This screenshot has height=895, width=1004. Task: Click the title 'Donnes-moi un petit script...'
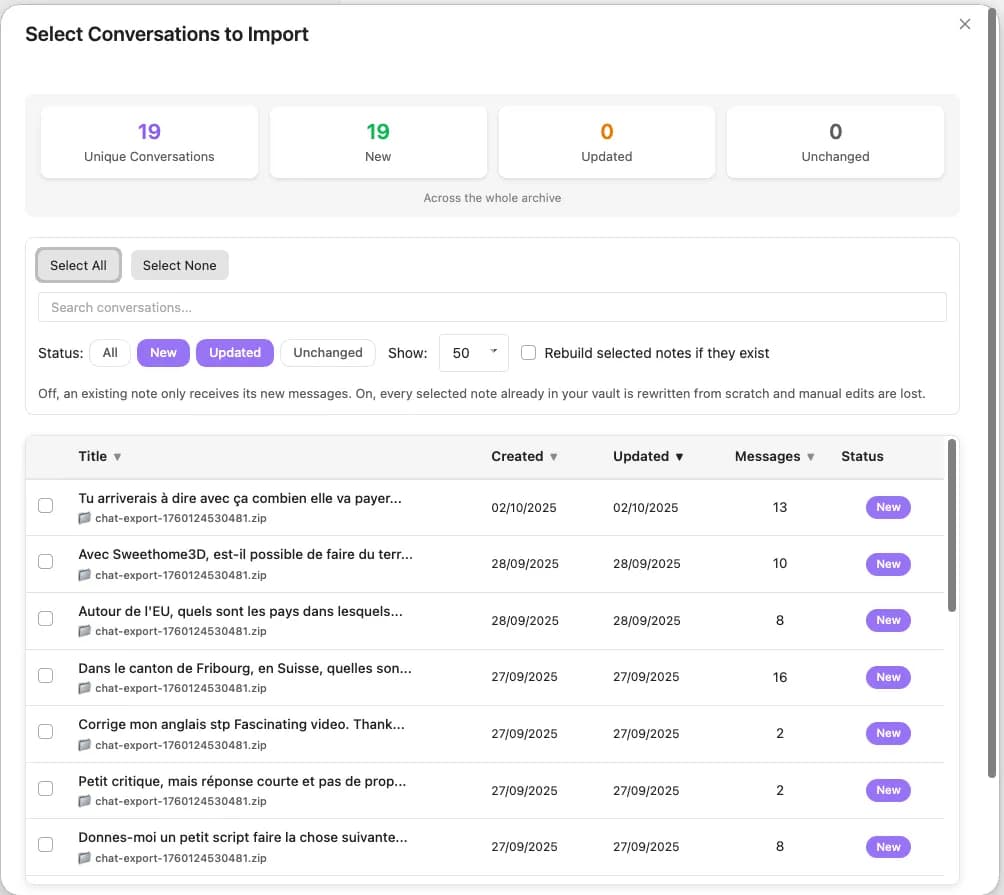(x=243, y=837)
